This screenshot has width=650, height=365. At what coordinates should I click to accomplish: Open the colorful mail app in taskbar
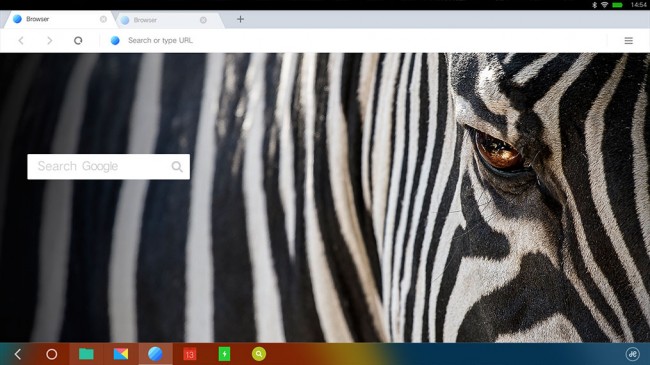pyautogui.click(x=121, y=354)
